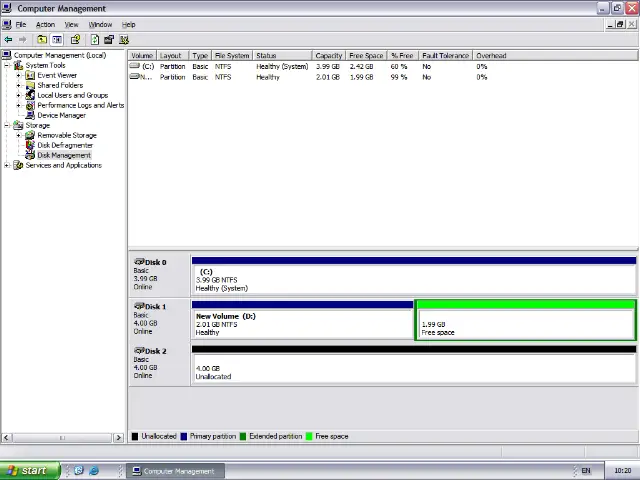
Task: Select Event Viewer in the tree
Action: pos(57,75)
